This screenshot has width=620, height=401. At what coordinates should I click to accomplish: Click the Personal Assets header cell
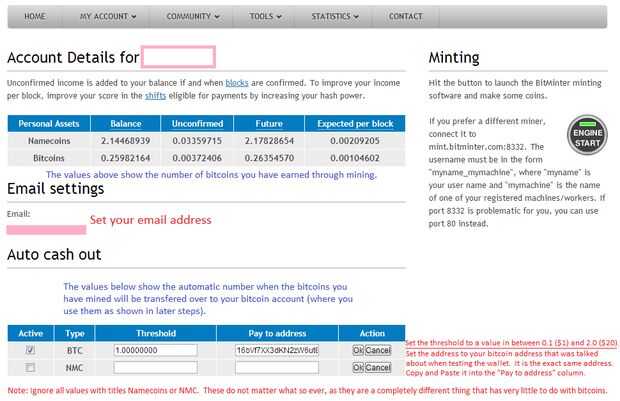[x=49, y=124]
